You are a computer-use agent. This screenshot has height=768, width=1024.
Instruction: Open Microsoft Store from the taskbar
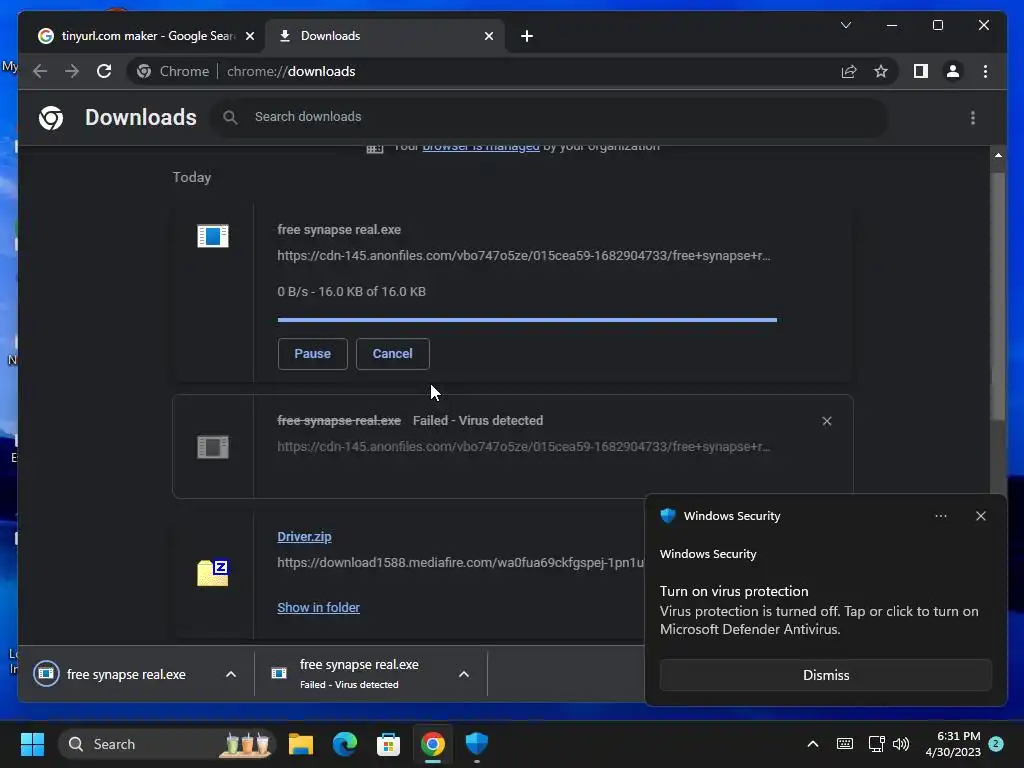pos(389,744)
